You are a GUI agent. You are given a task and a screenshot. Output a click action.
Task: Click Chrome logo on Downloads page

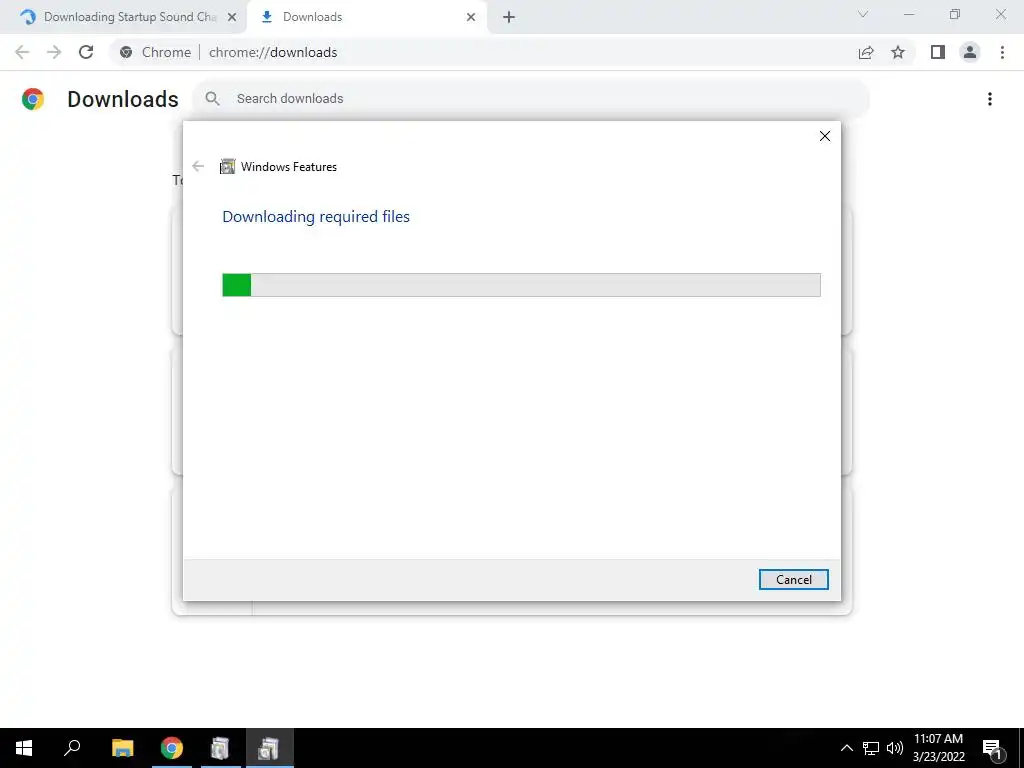[33, 99]
